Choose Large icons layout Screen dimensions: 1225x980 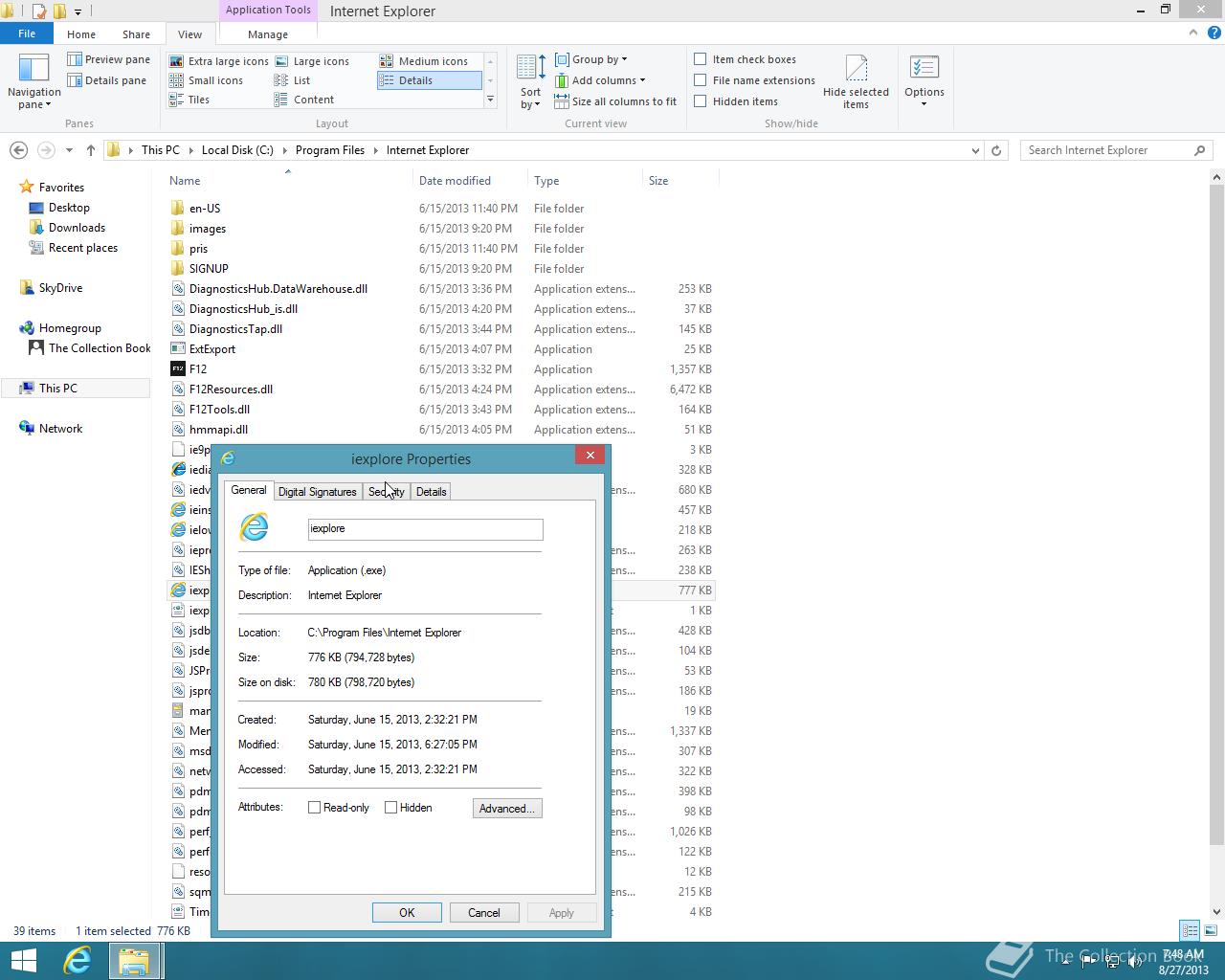click(312, 61)
